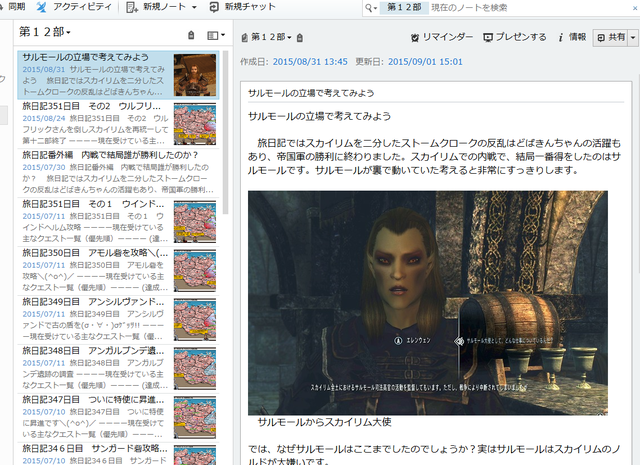Focus the note search input field

[x=530, y=8]
